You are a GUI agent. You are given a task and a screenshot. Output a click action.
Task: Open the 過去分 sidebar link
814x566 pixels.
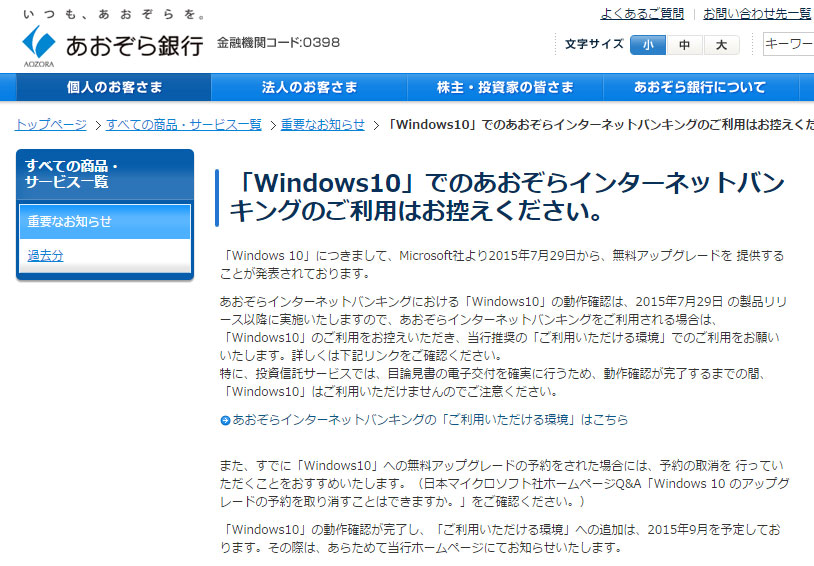(x=45, y=256)
